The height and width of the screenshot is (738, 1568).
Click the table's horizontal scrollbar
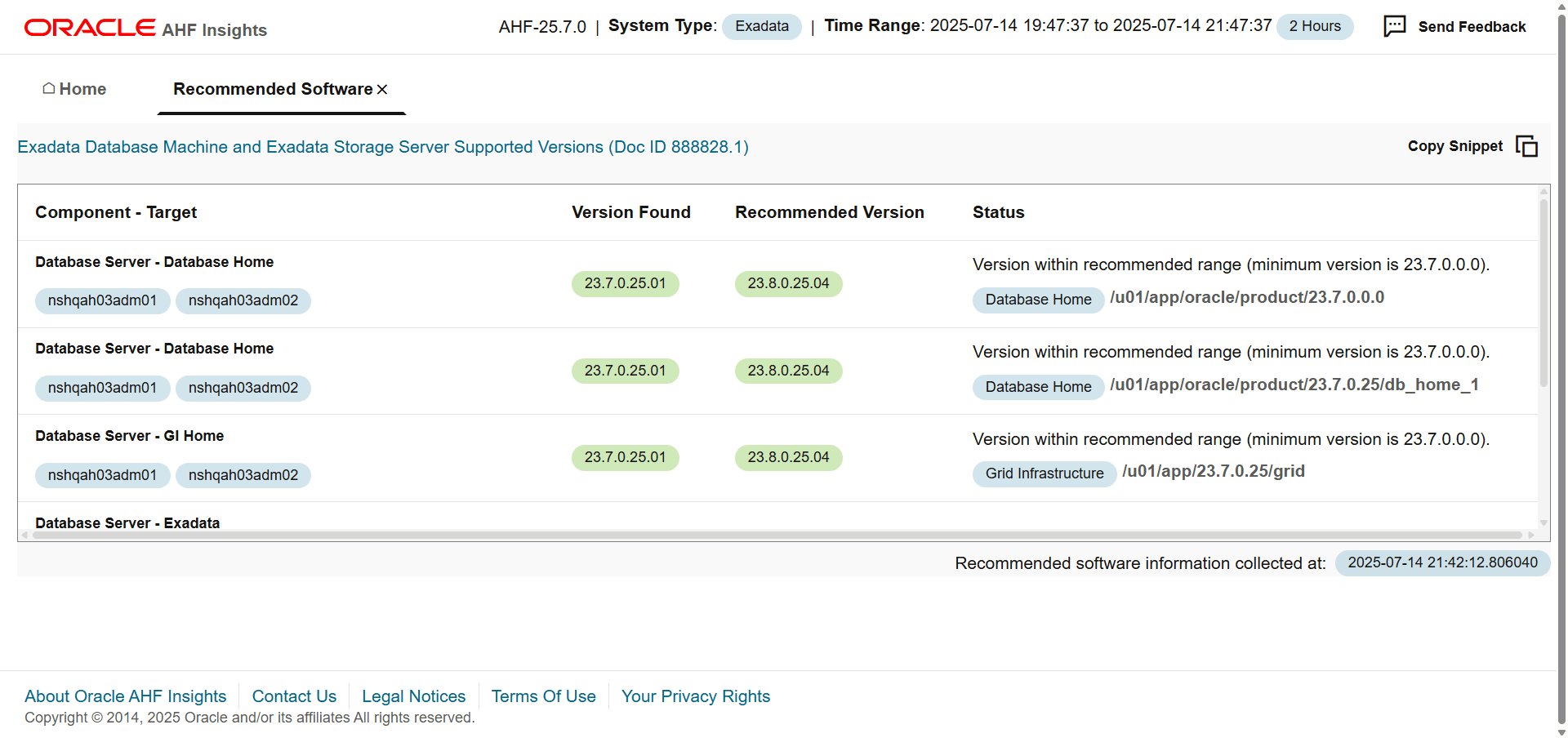click(x=777, y=536)
